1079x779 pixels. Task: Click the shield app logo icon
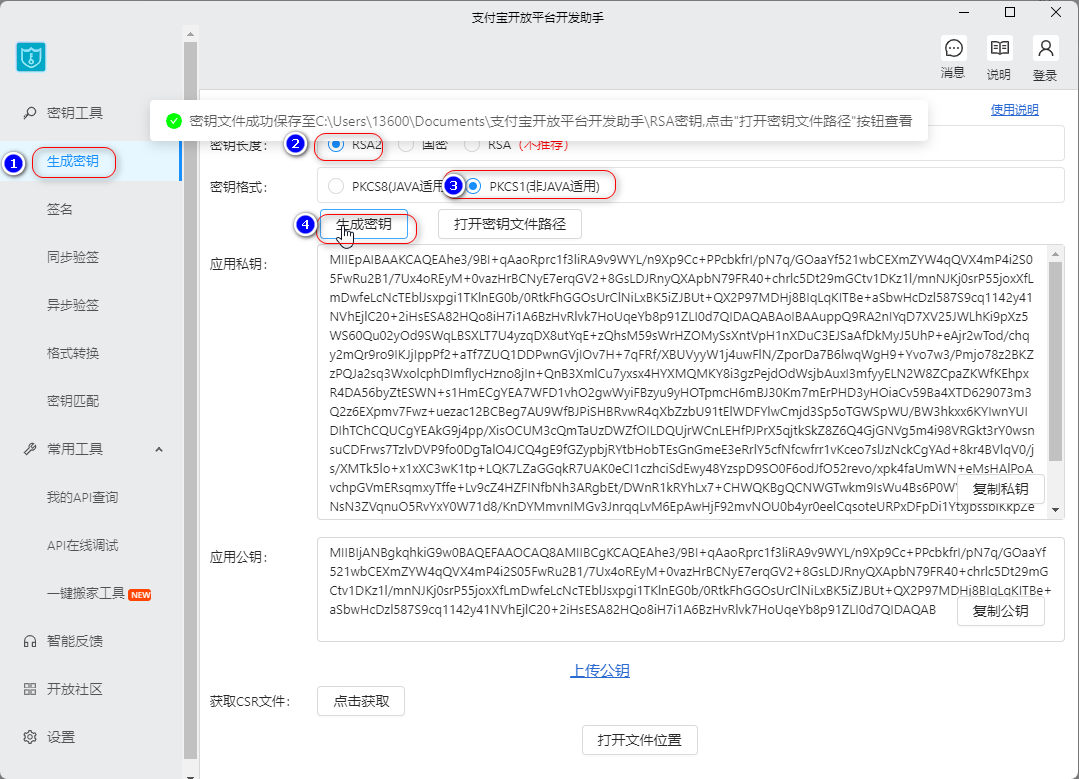pyautogui.click(x=31, y=57)
